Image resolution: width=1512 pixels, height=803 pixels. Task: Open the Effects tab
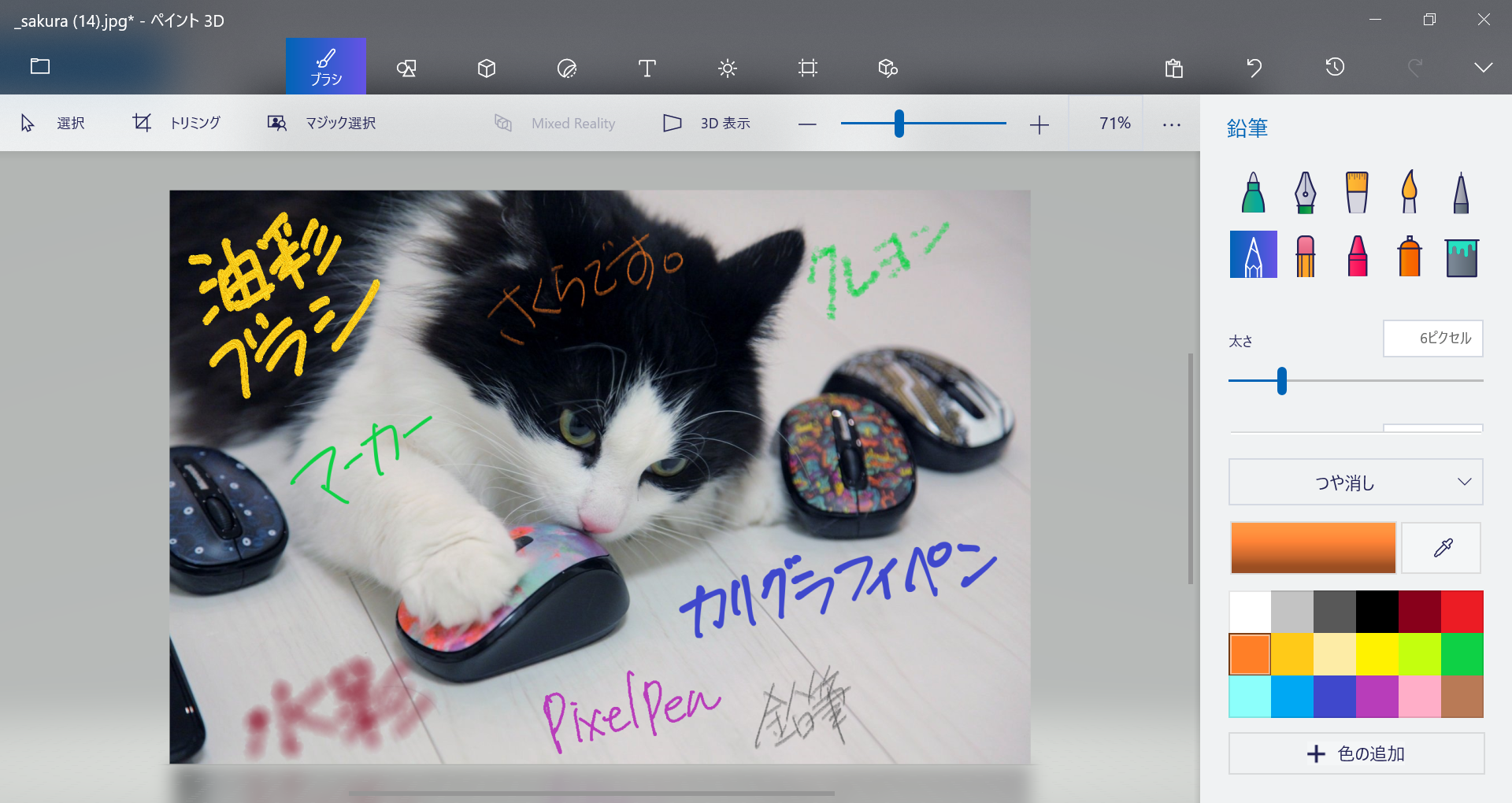coord(728,68)
